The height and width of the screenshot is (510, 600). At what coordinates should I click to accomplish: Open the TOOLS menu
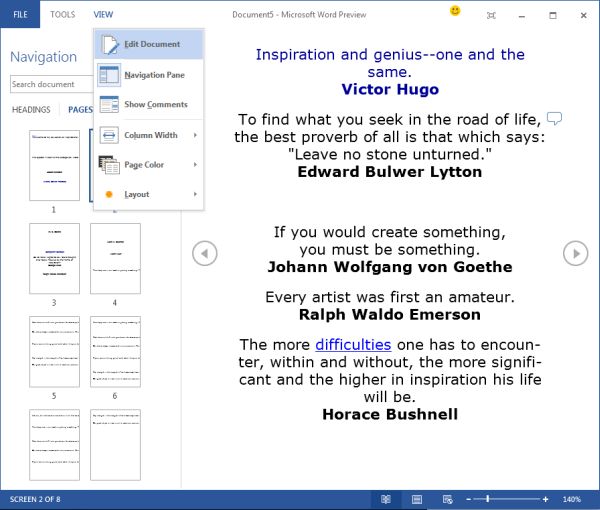pos(62,15)
